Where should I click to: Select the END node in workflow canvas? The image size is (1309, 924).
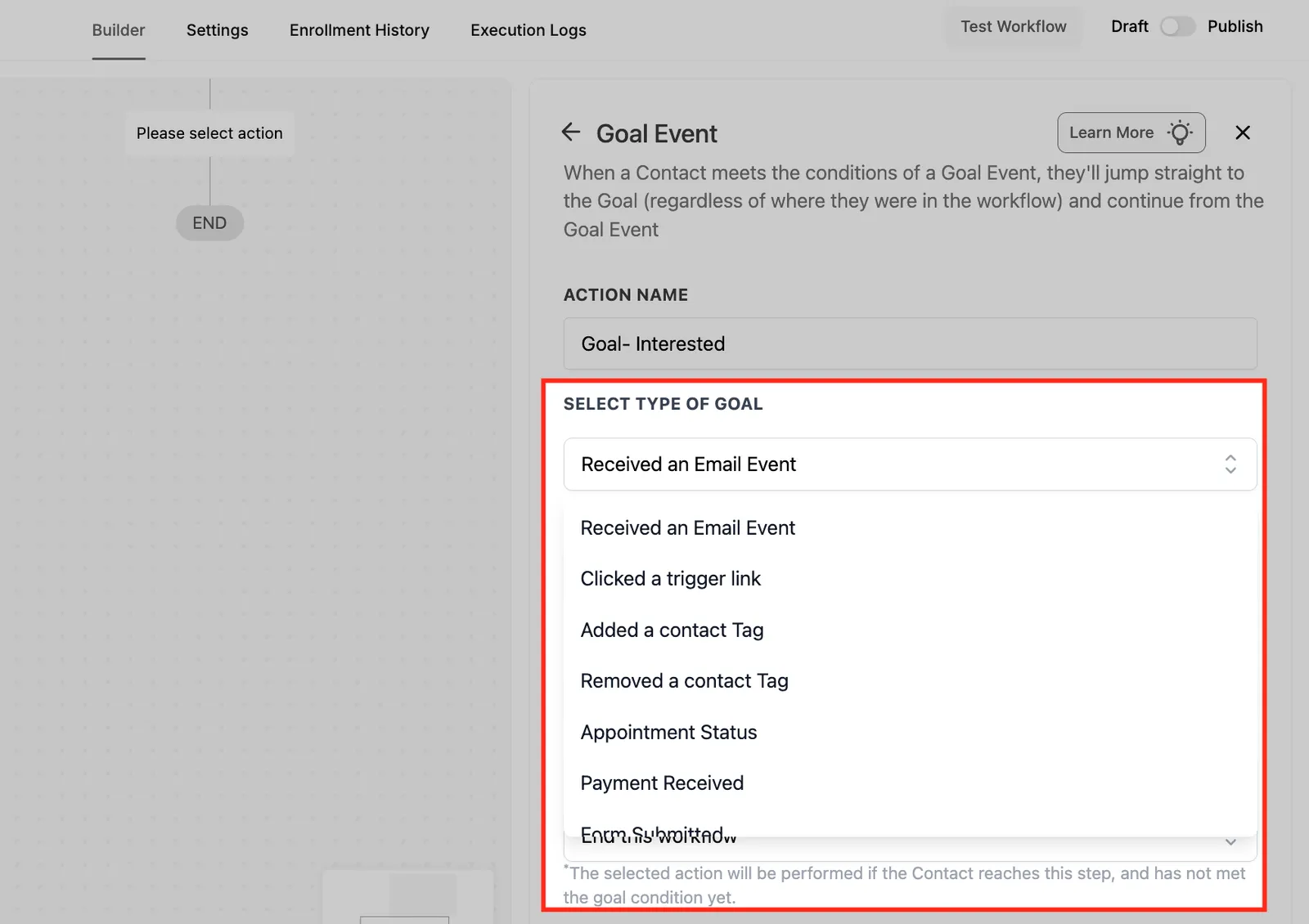209,223
